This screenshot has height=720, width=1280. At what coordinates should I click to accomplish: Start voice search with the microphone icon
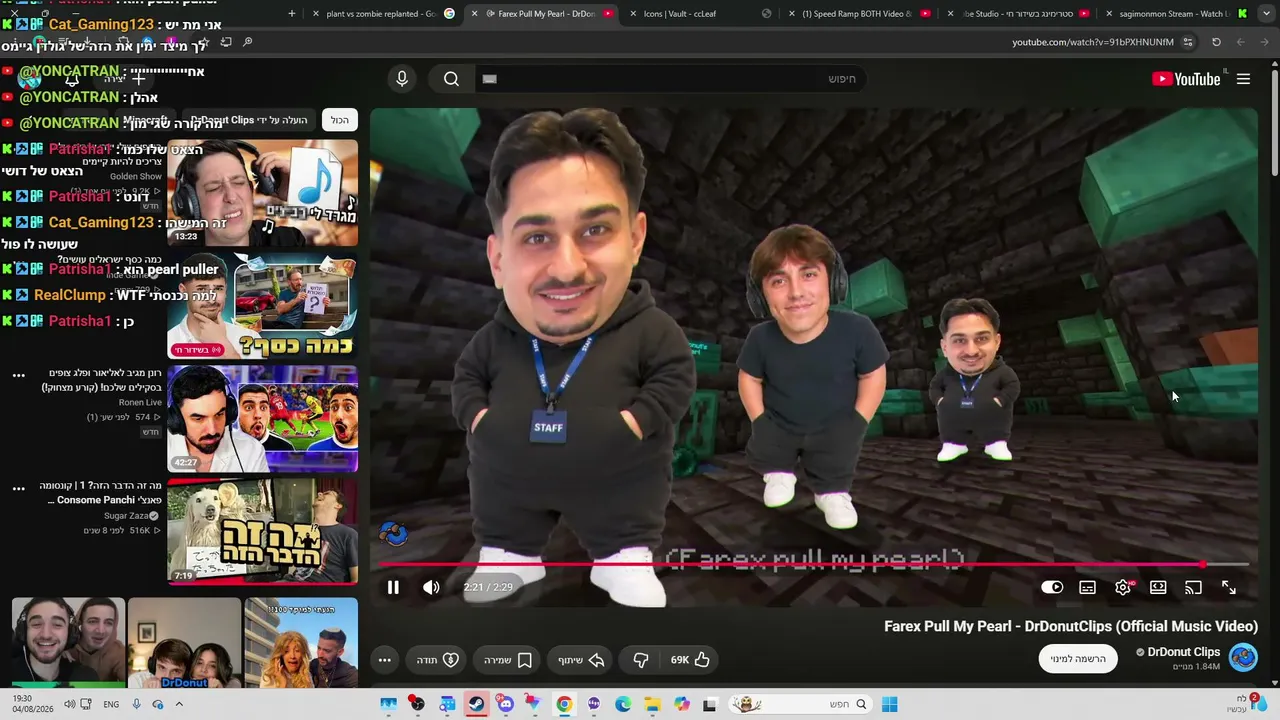[402, 79]
